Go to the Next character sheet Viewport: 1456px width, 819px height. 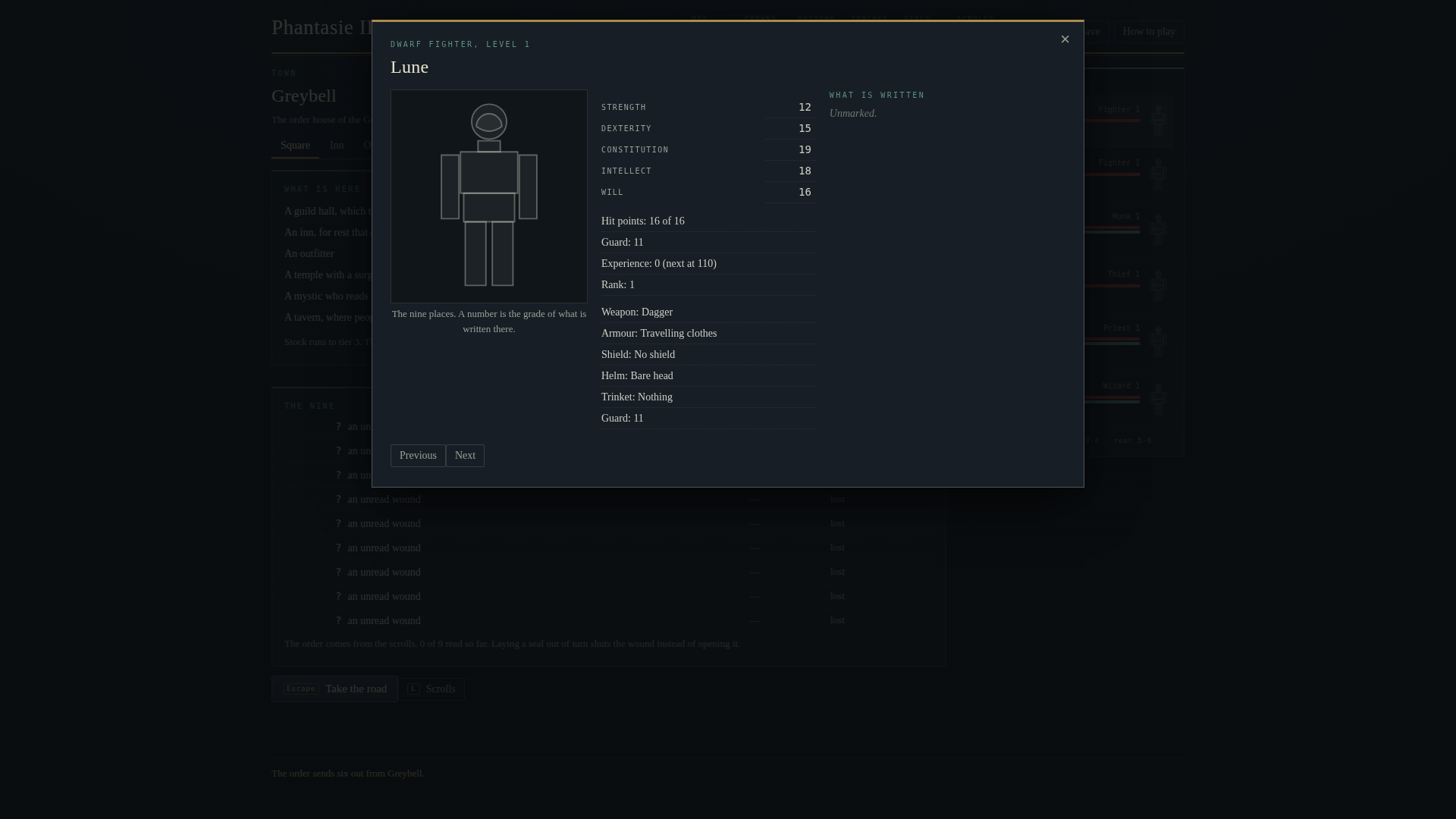[465, 456]
